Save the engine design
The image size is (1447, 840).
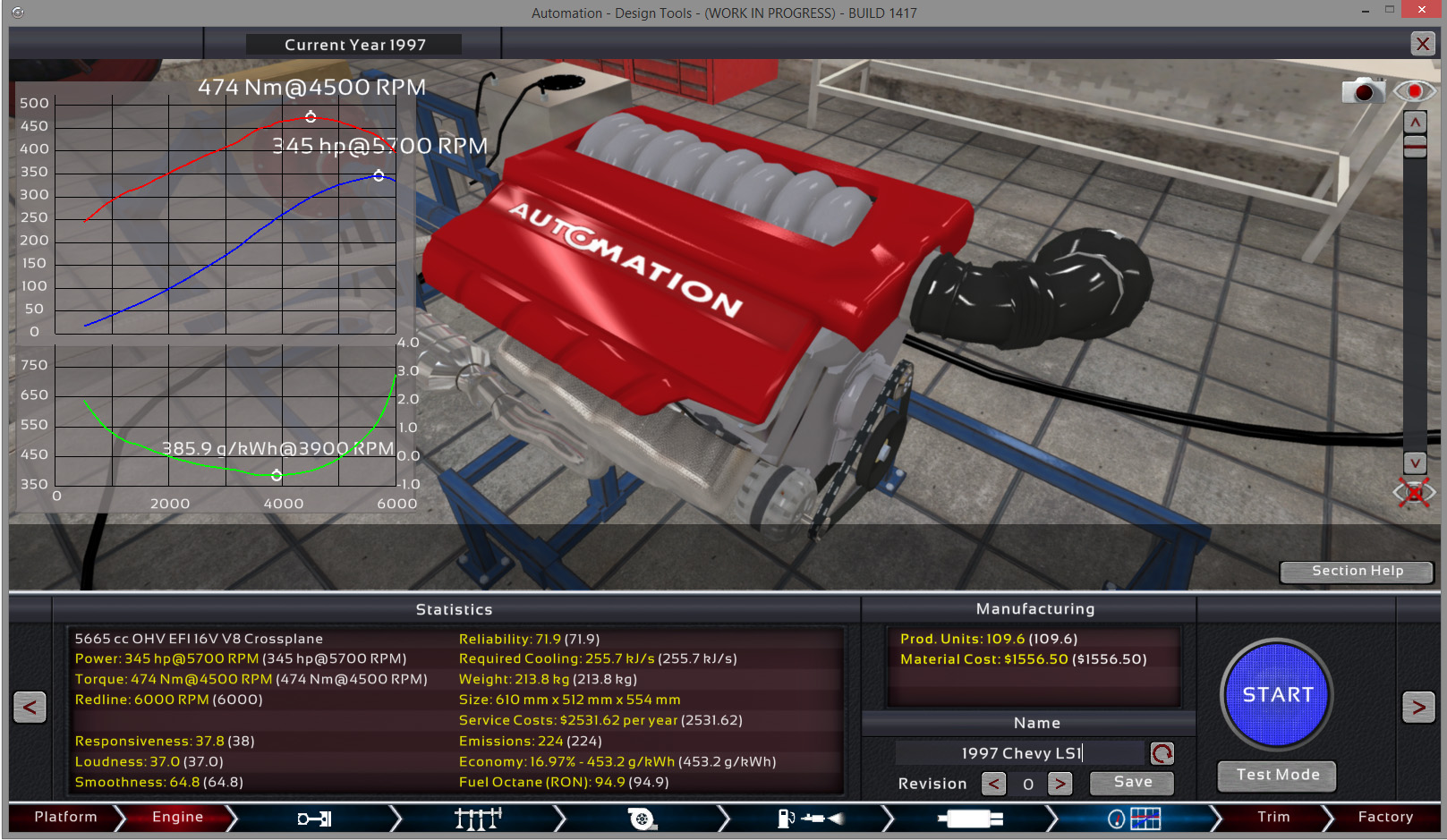(1132, 783)
